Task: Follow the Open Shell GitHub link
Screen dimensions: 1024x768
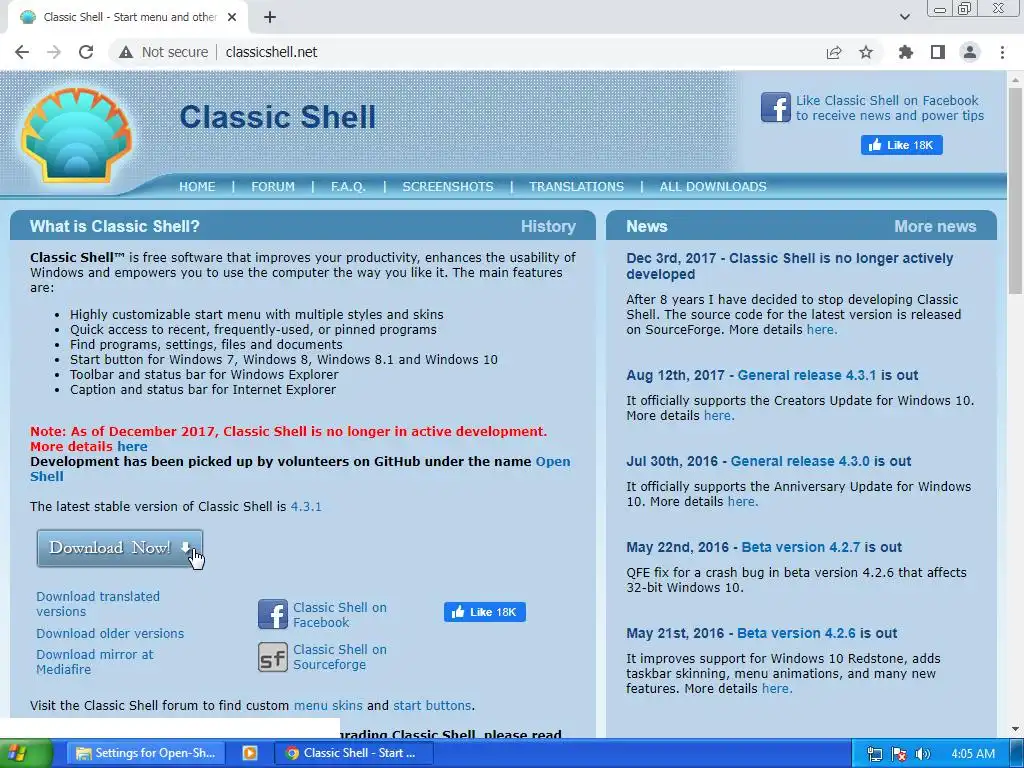Action: click(x=552, y=462)
